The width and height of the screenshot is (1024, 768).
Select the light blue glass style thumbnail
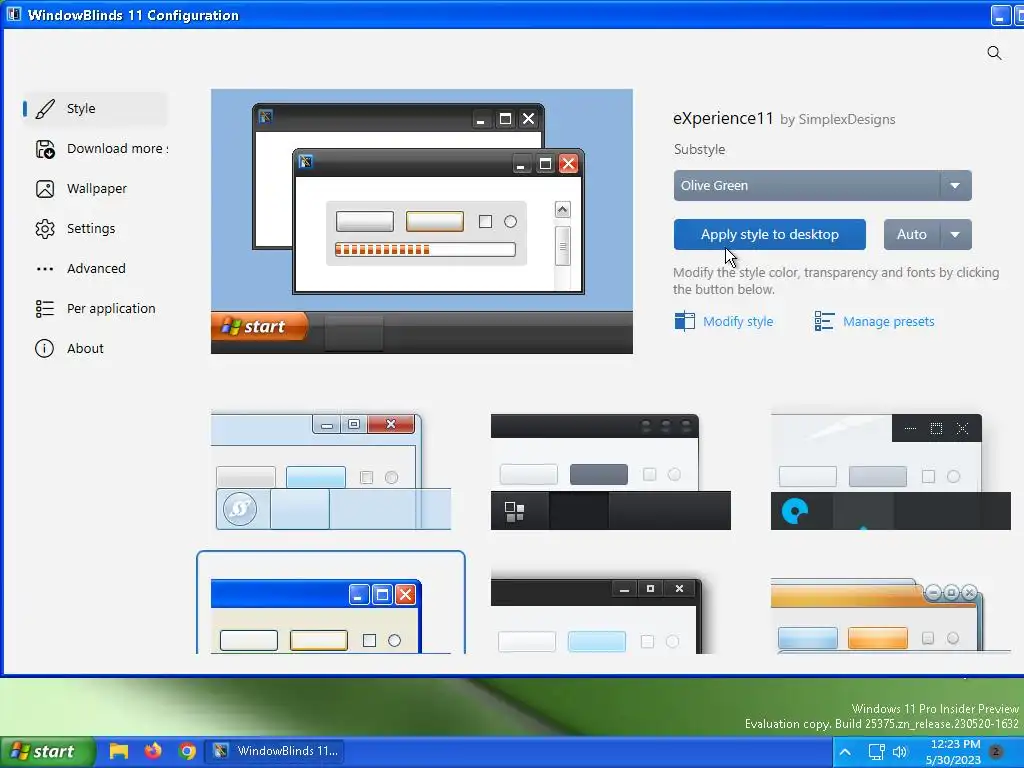point(331,471)
